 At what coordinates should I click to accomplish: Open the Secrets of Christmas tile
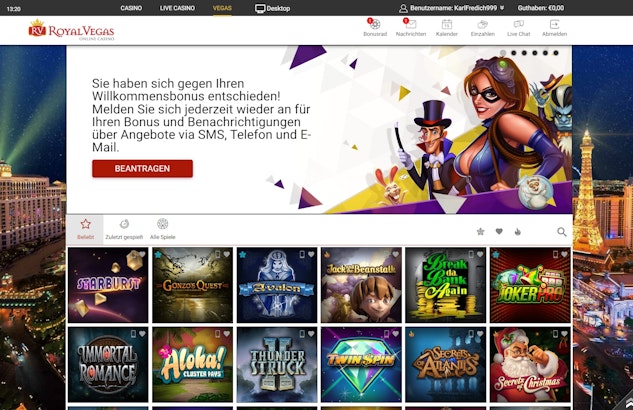point(530,364)
